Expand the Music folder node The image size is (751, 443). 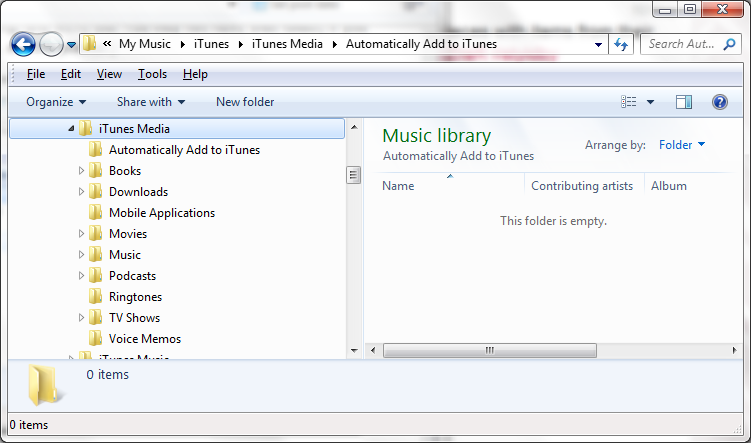point(81,255)
